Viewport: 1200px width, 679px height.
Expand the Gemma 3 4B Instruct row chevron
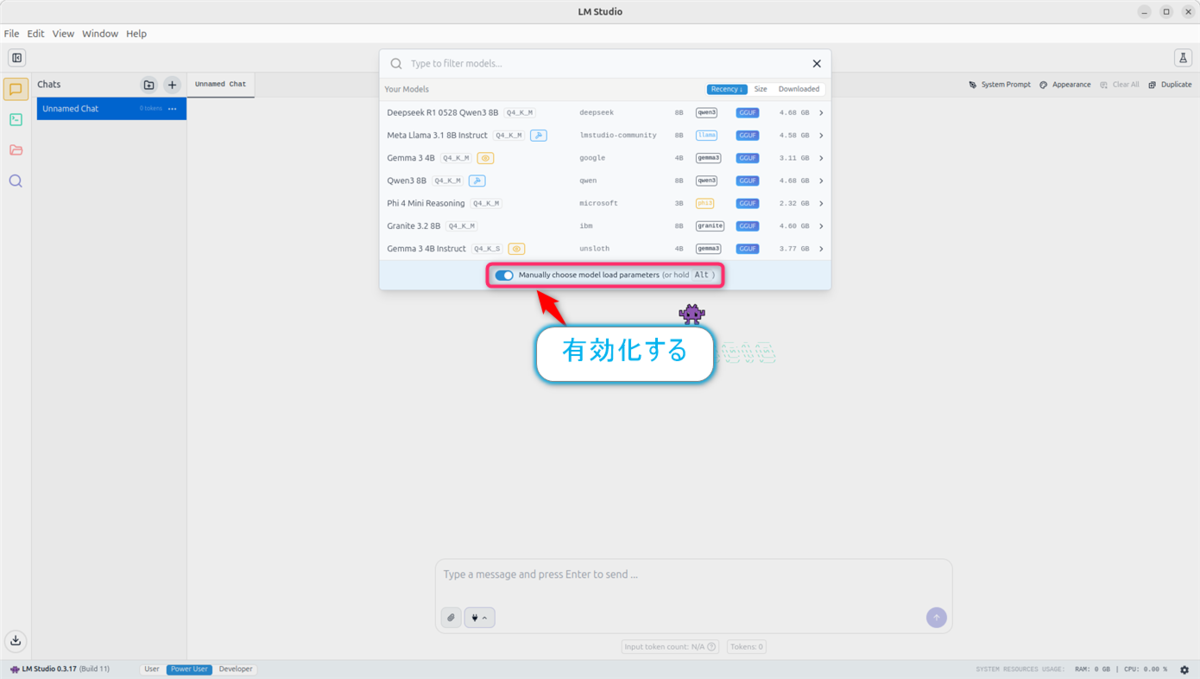821,249
